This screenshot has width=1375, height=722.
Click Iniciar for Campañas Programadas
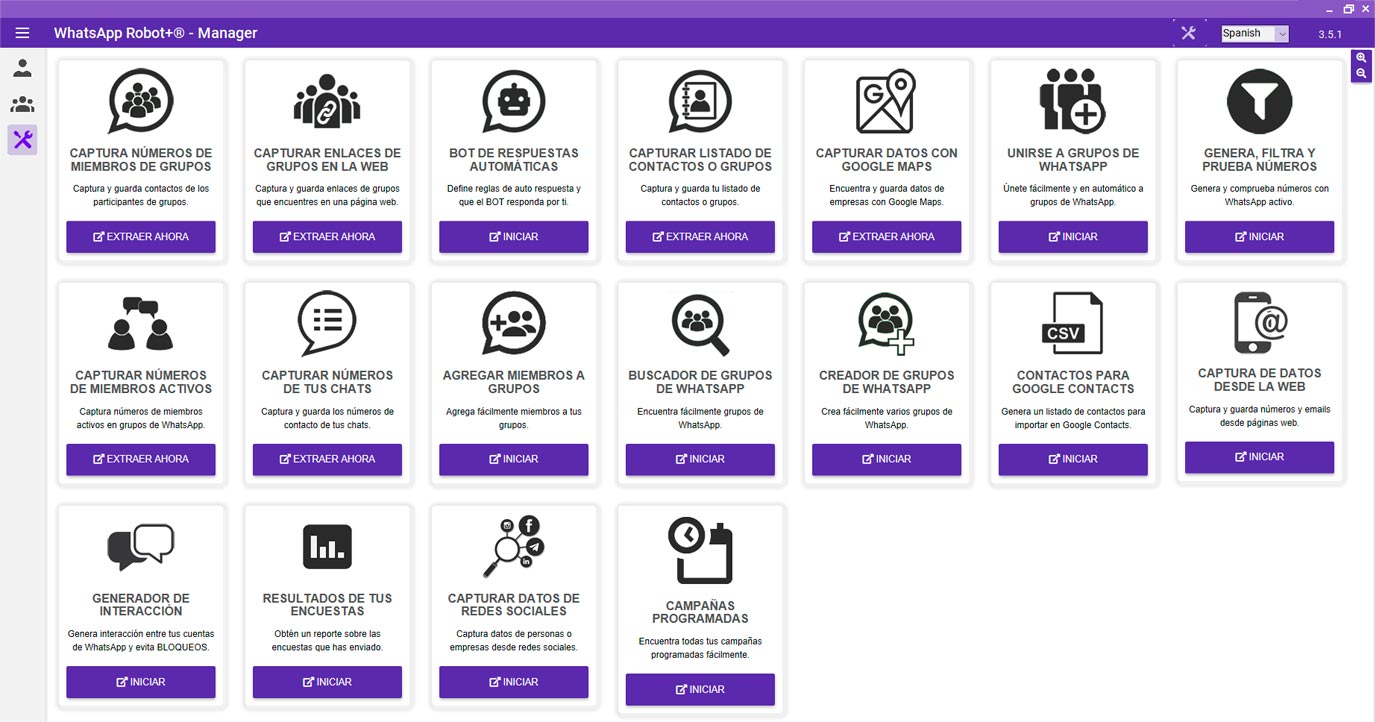700,689
